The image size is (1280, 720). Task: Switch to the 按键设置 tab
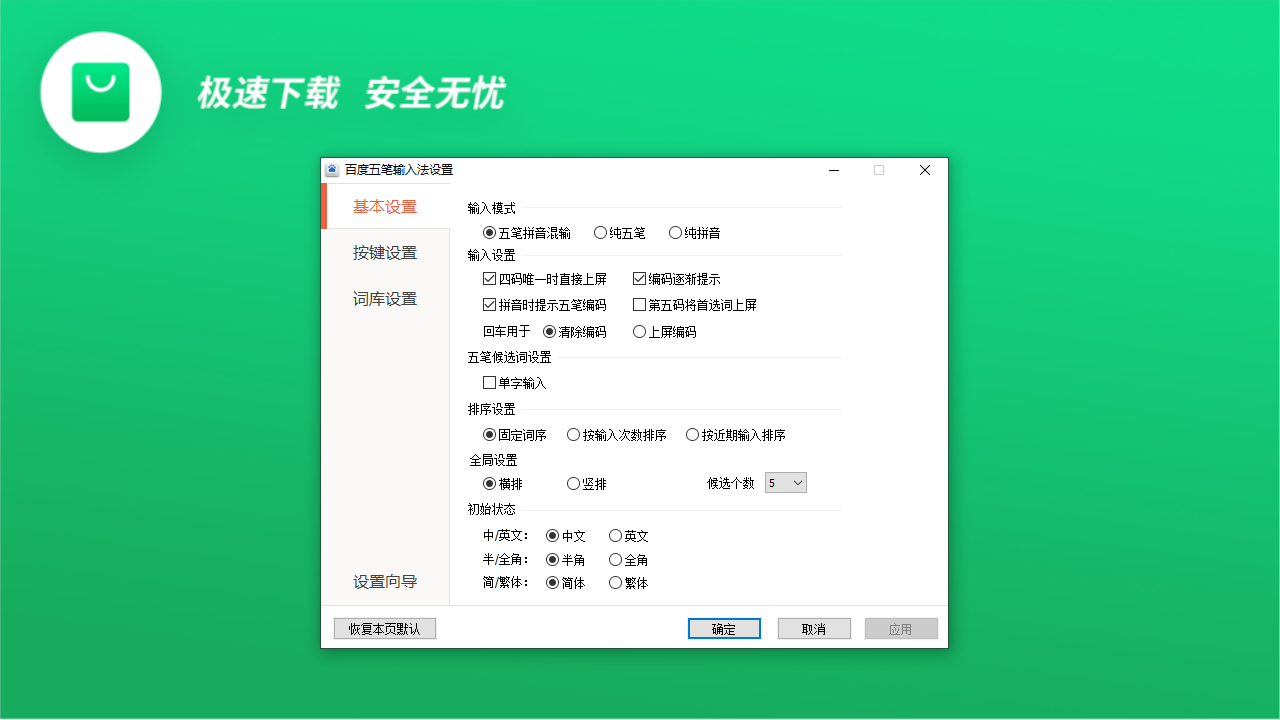point(383,252)
